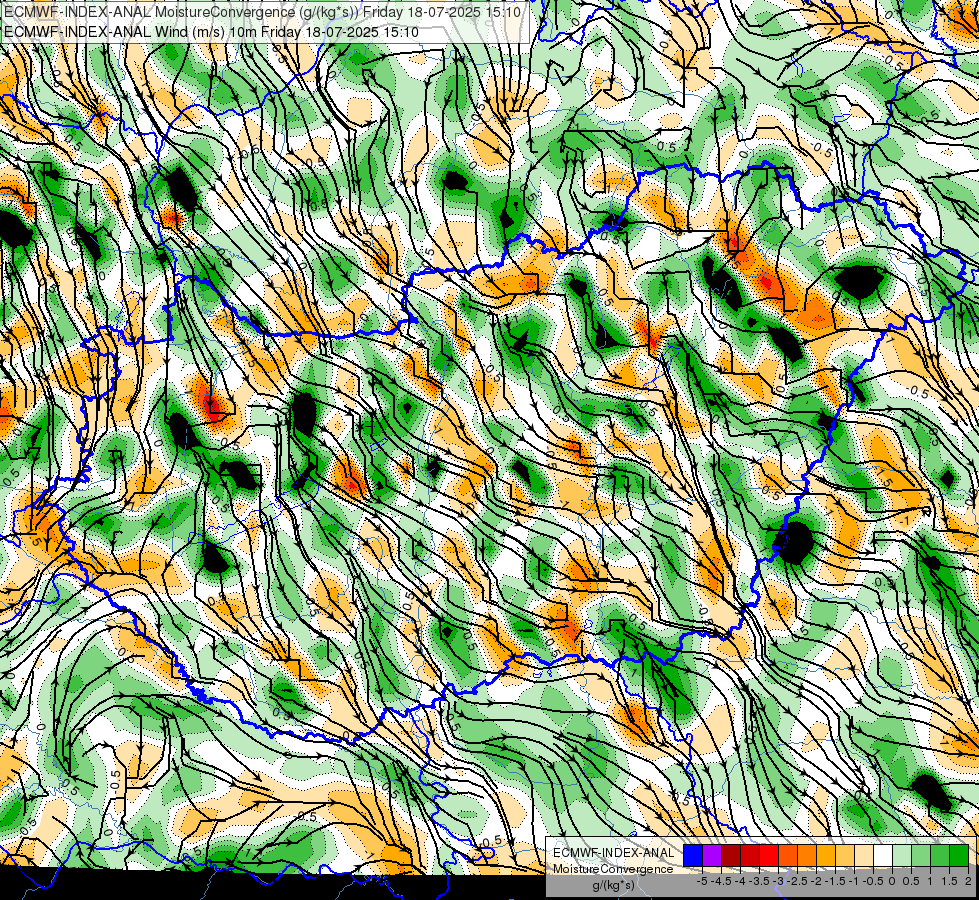The width and height of the screenshot is (979, 900).
Task: Click the legend's 2 tick label at scale end
Action: pyautogui.click(x=968, y=881)
